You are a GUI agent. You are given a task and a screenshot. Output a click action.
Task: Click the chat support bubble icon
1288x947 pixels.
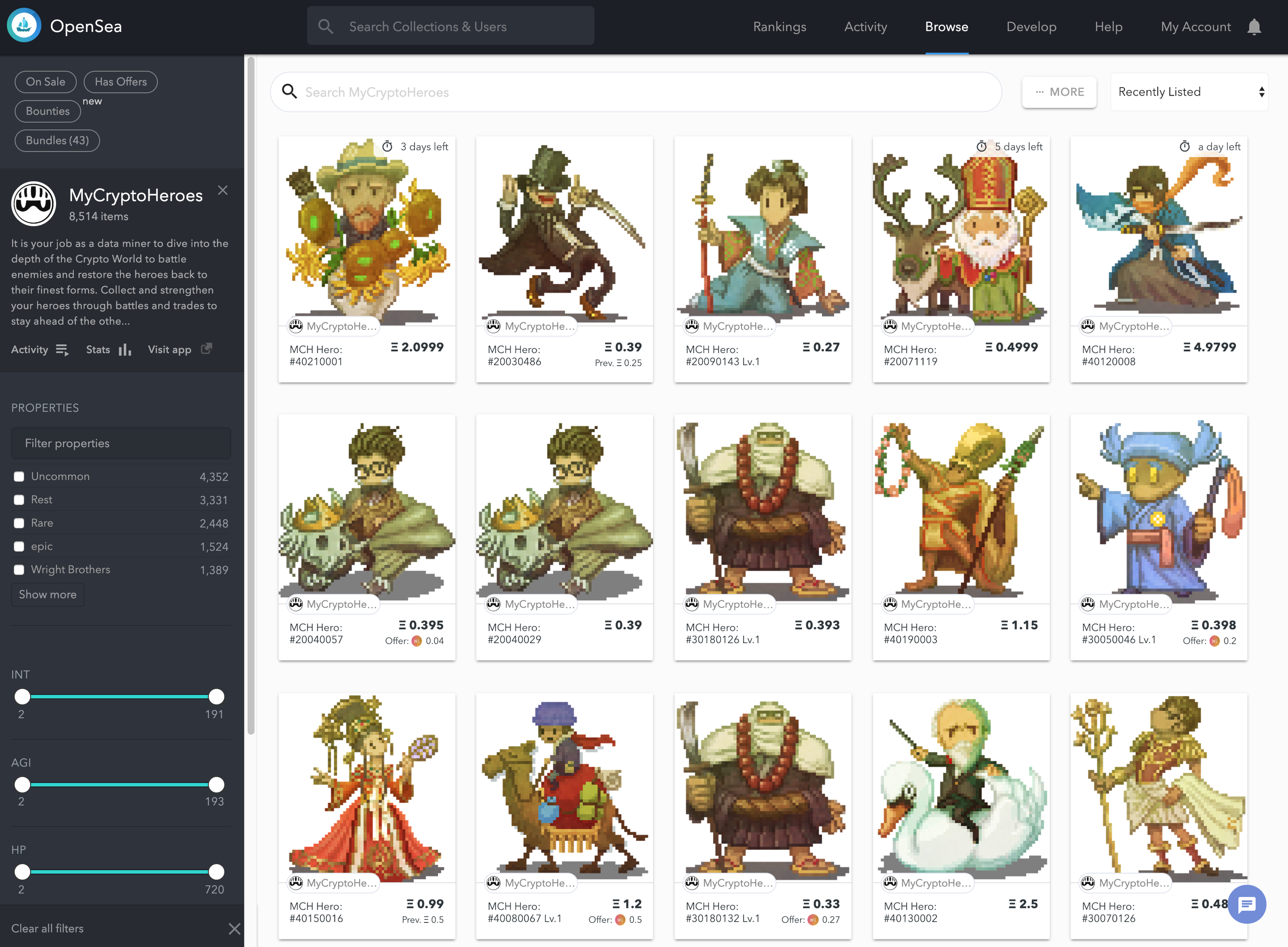(x=1247, y=904)
